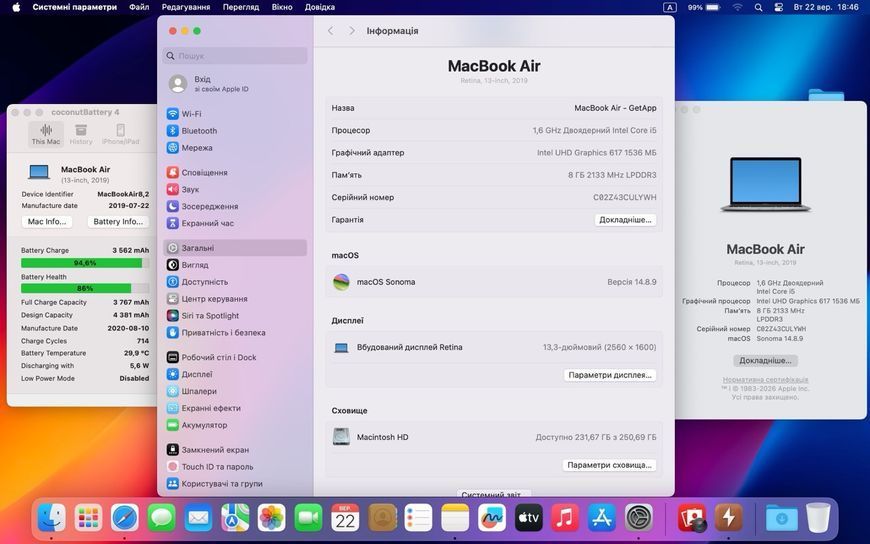Open Шпалери settings

click(x=235, y=391)
